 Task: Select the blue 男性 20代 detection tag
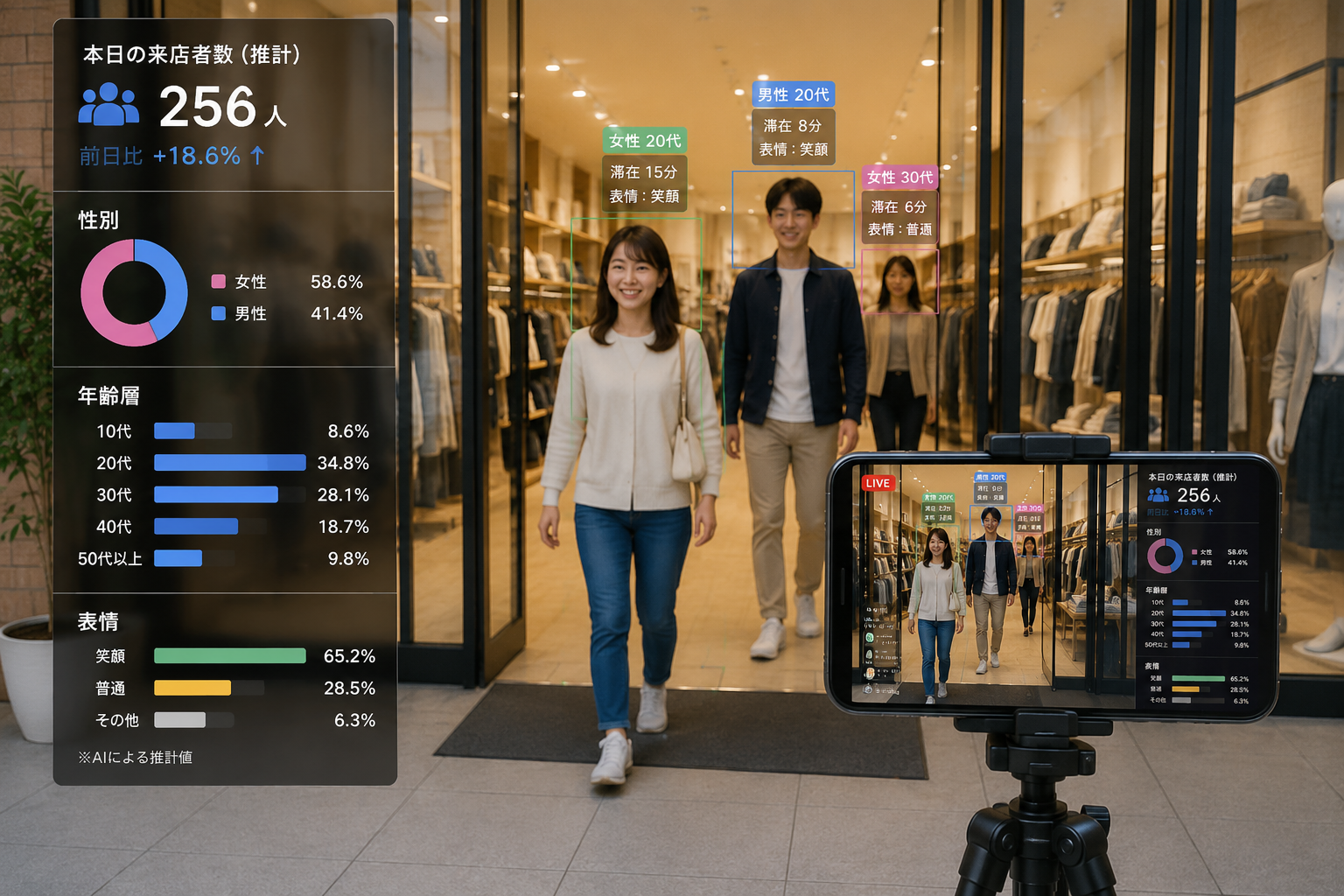click(x=794, y=94)
